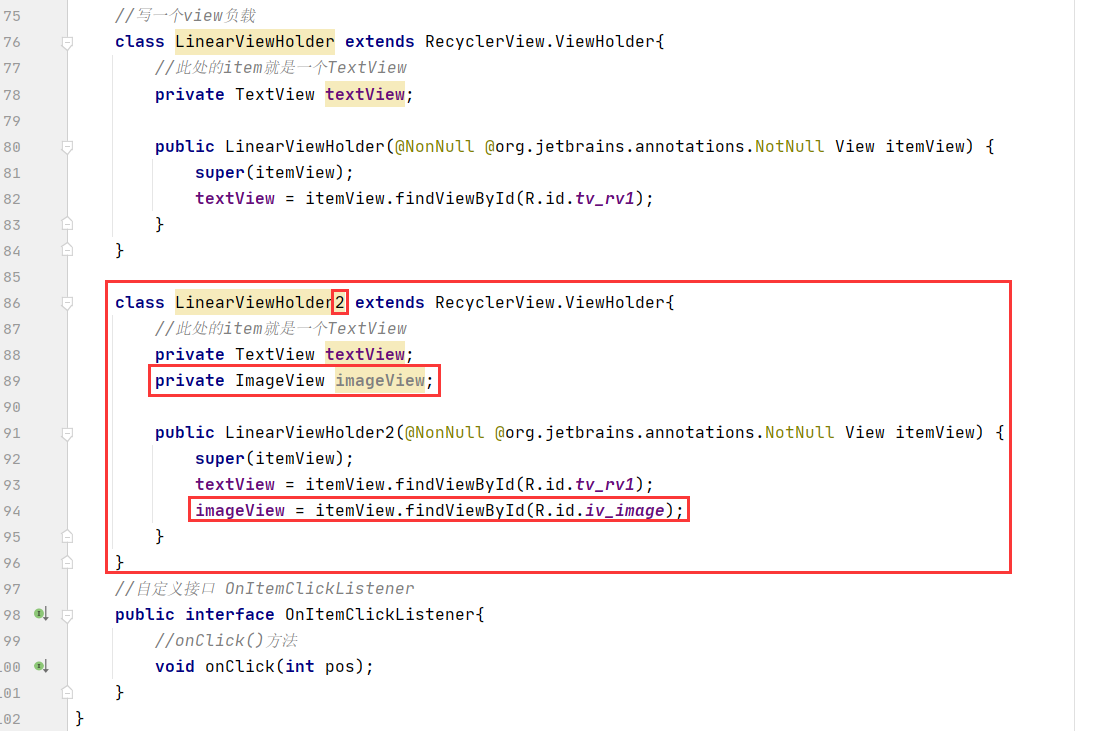This screenshot has width=1107, height=731.
Task: Click the highlighted textView field on line 88
Action: (x=365, y=355)
